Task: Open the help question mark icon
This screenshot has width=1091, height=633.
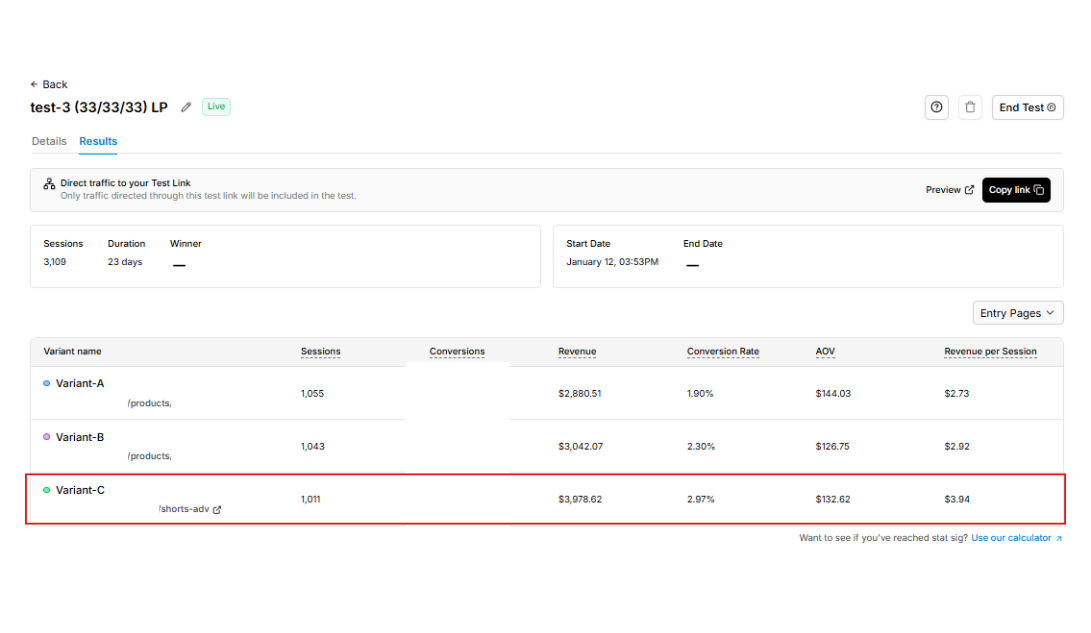Action: point(936,107)
